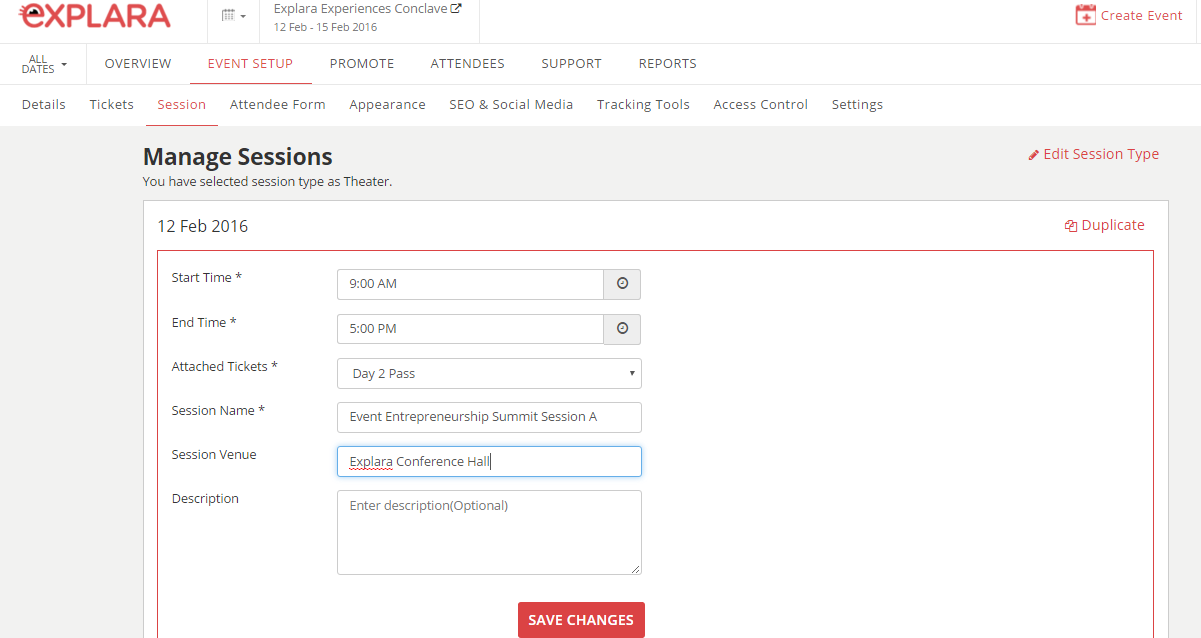Switch to the Appearance sub-tab
The width and height of the screenshot is (1201, 638).
(387, 105)
